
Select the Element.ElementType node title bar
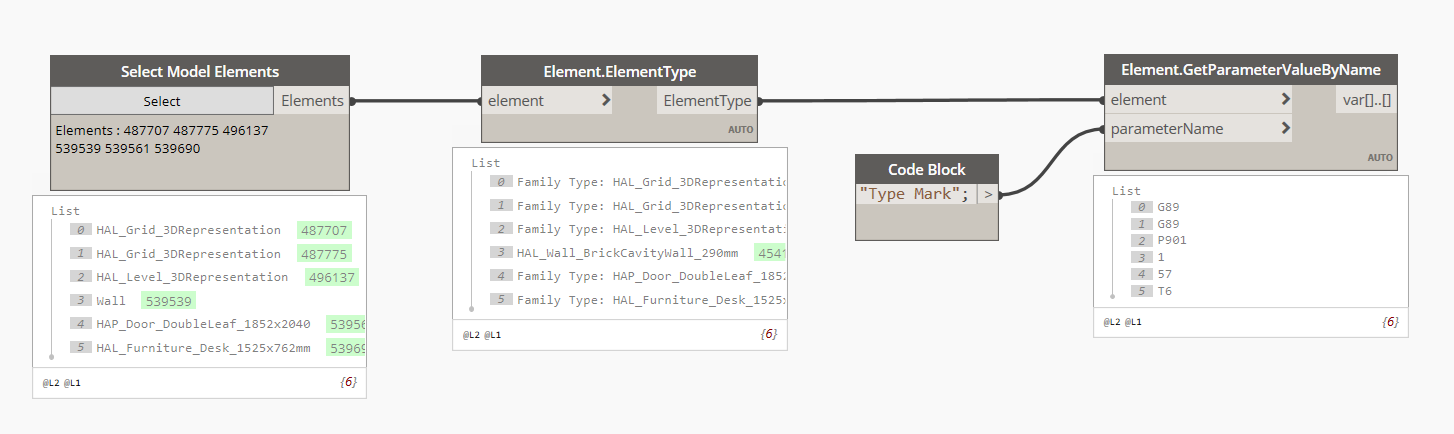619,71
